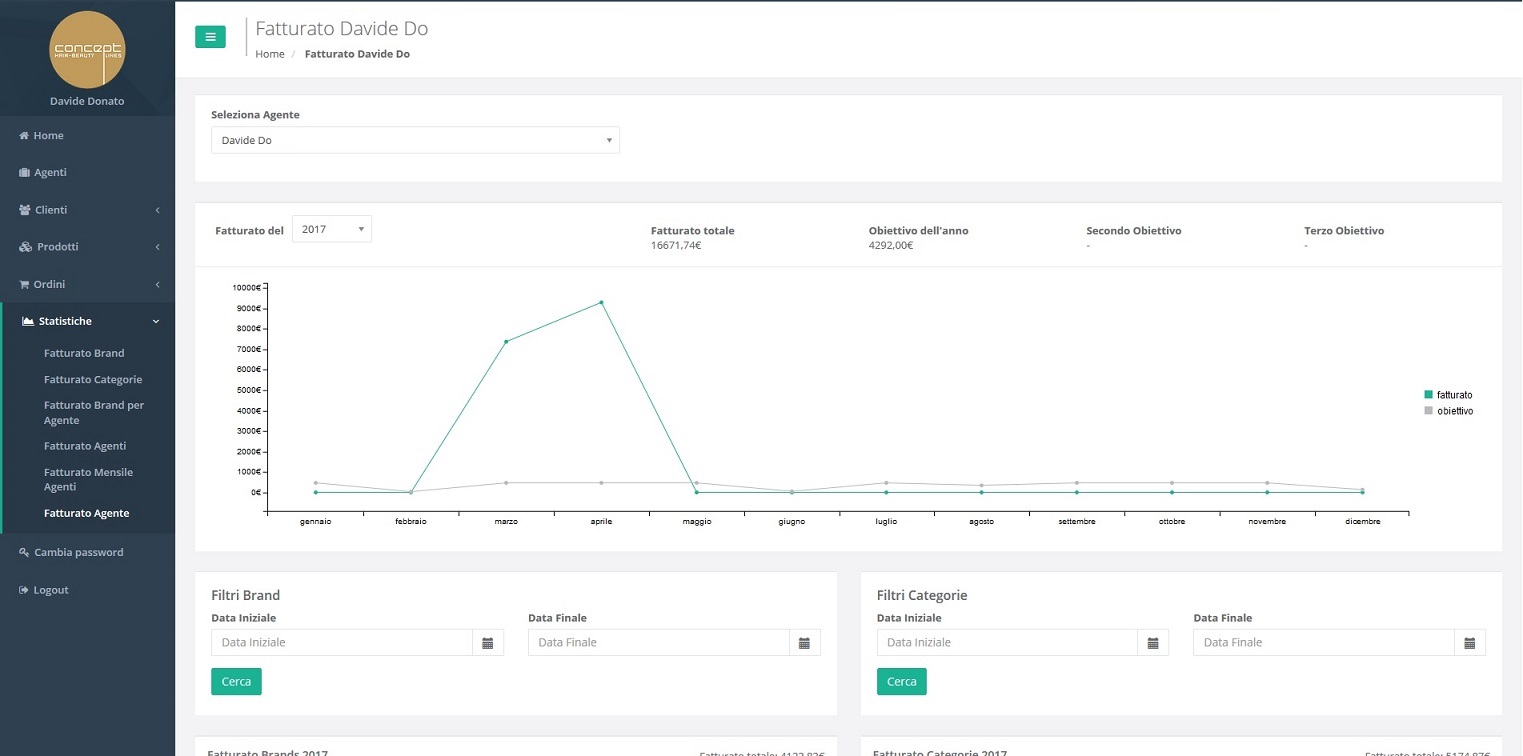Screen dimensions: 1523x756
Task: Open calendar picker for Brand Data Finale
Action: point(804,643)
